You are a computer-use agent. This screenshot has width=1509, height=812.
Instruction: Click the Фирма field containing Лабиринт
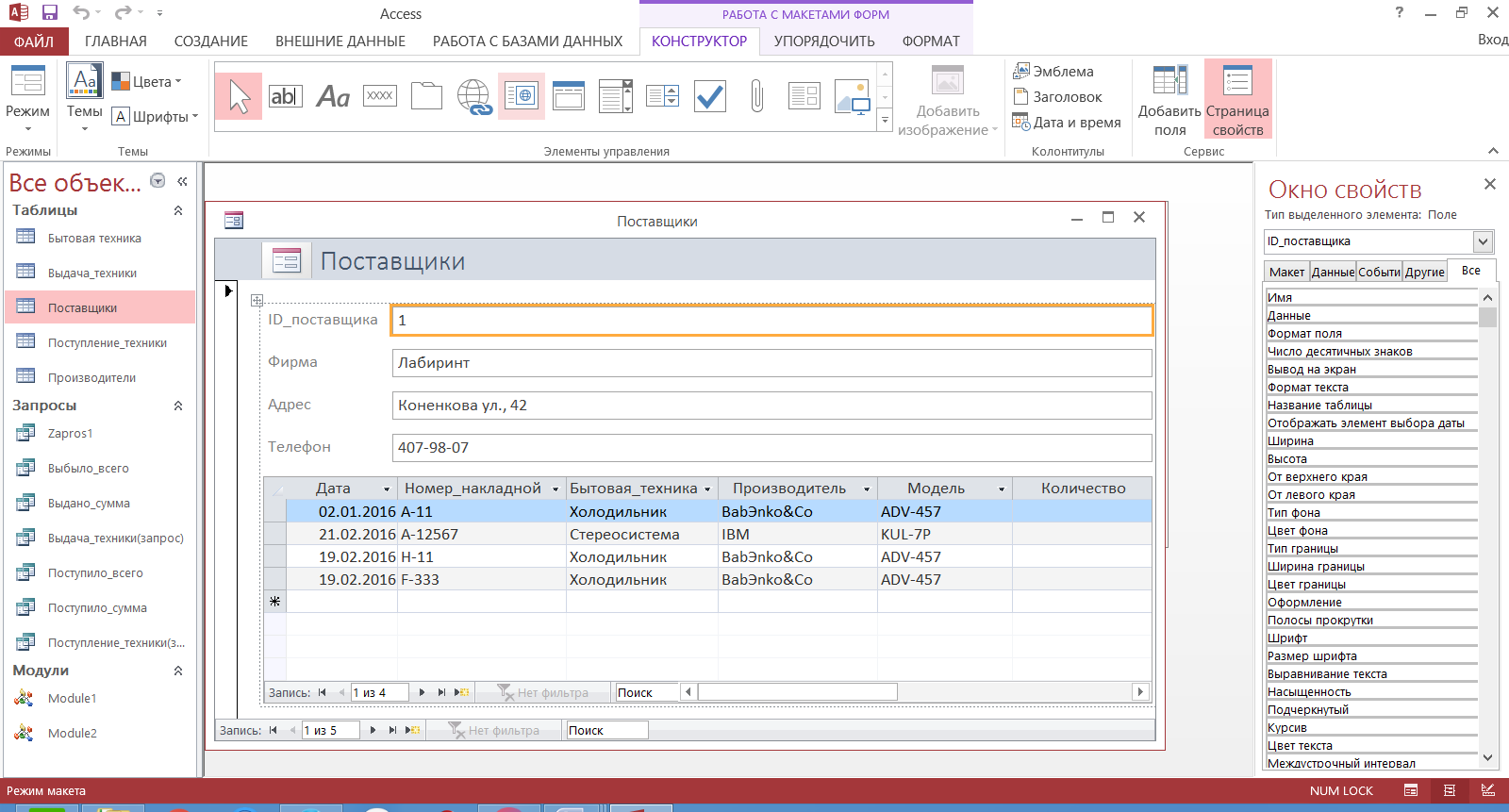771,363
